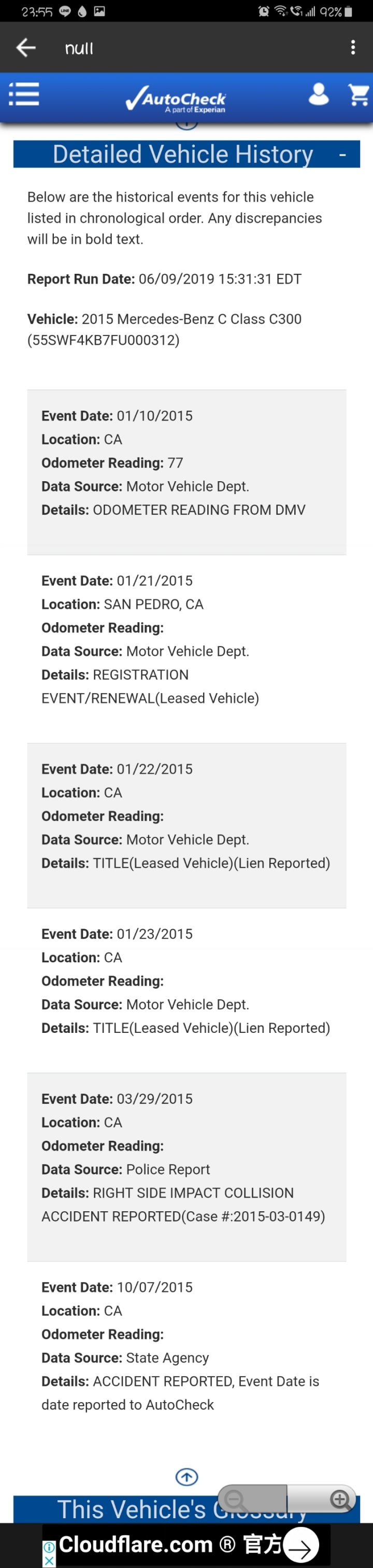Open the AutoCheck hamburger menu
373x1568 pixels.
24,94
